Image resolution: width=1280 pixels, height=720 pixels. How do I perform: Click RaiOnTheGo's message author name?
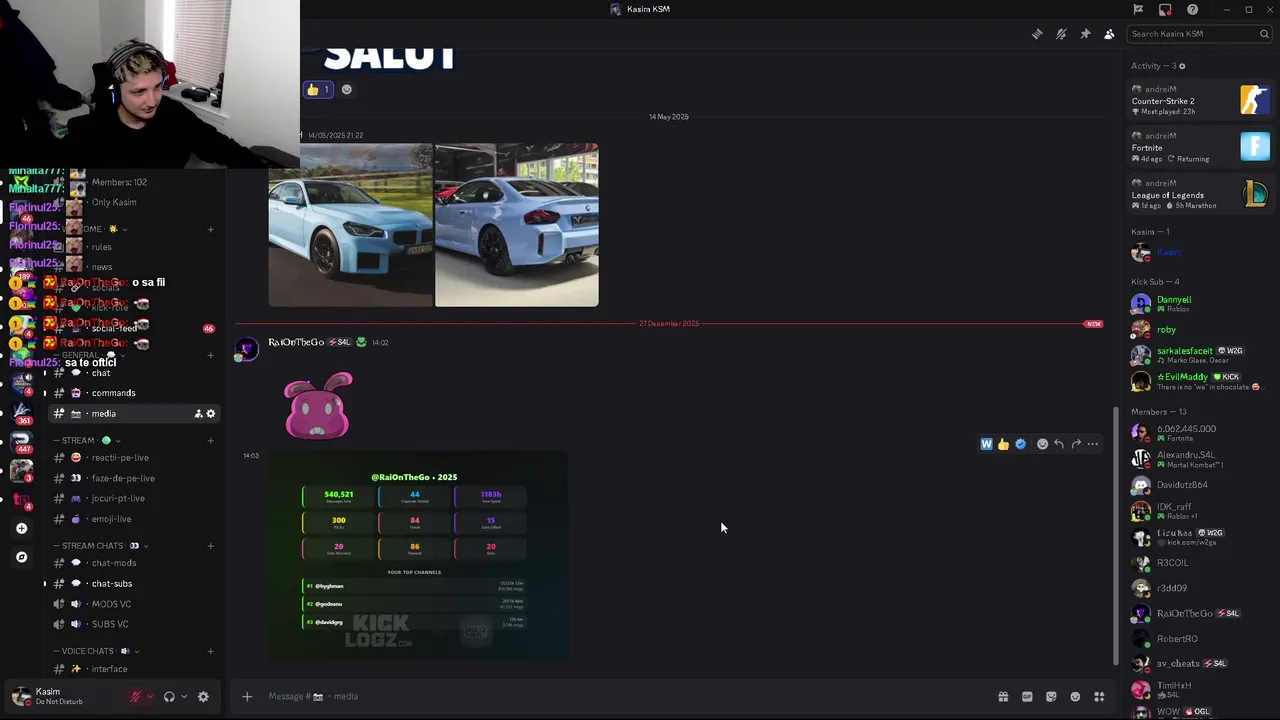click(296, 342)
